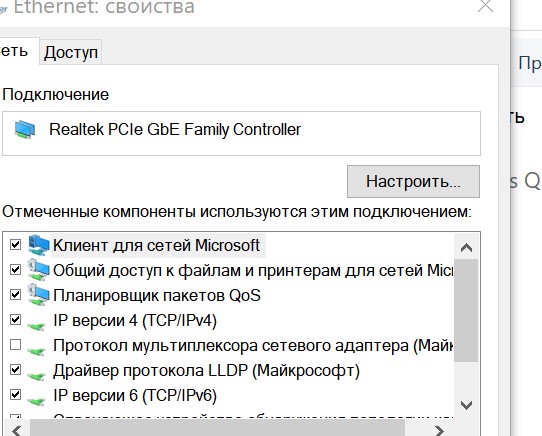This screenshot has height=436, width=542.
Task: Select the Microsoft network client icon
Action: click(x=39, y=245)
